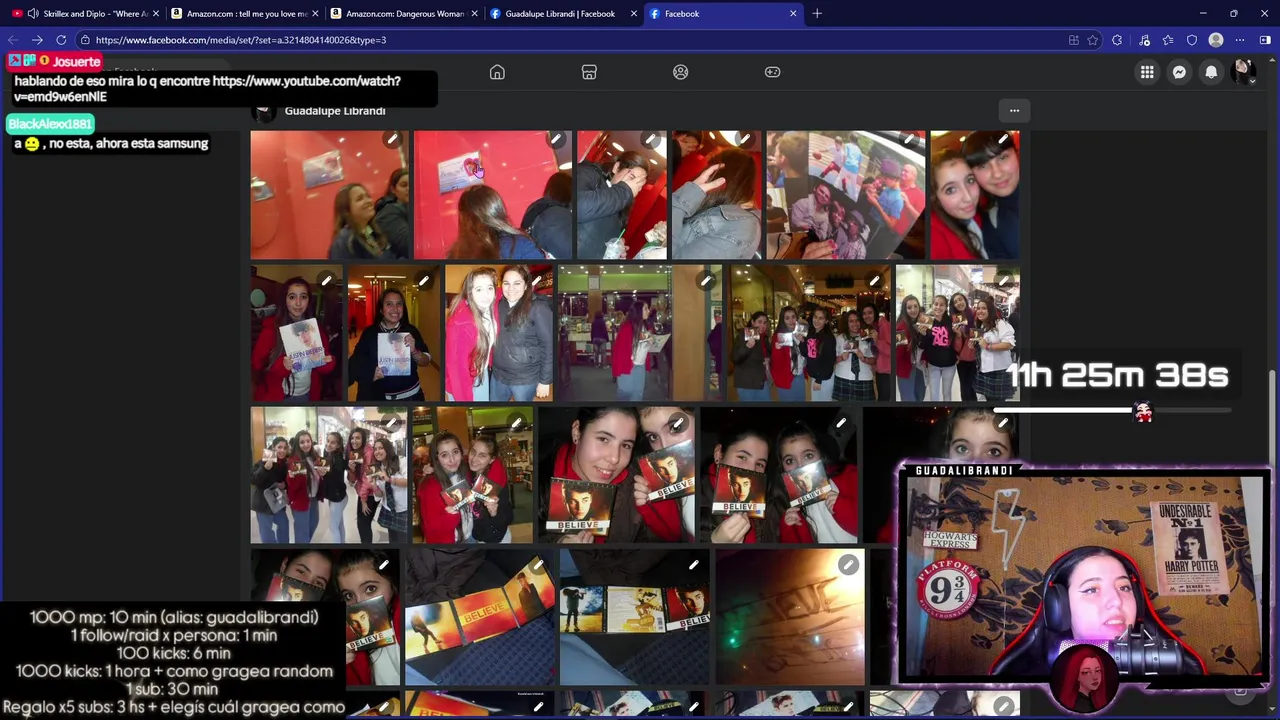Open browser extensions puzzle icon
Screen dimensions: 1280x720
coord(1117,40)
